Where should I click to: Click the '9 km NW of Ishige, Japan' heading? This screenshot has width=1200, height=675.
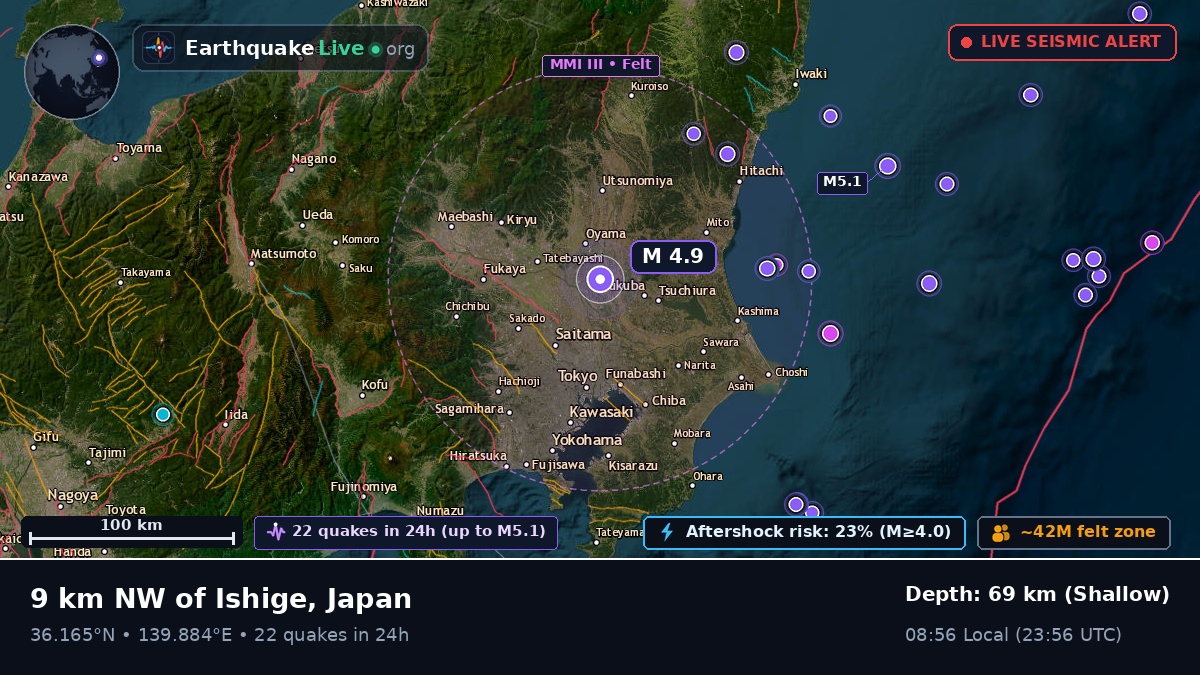pyautogui.click(x=221, y=599)
